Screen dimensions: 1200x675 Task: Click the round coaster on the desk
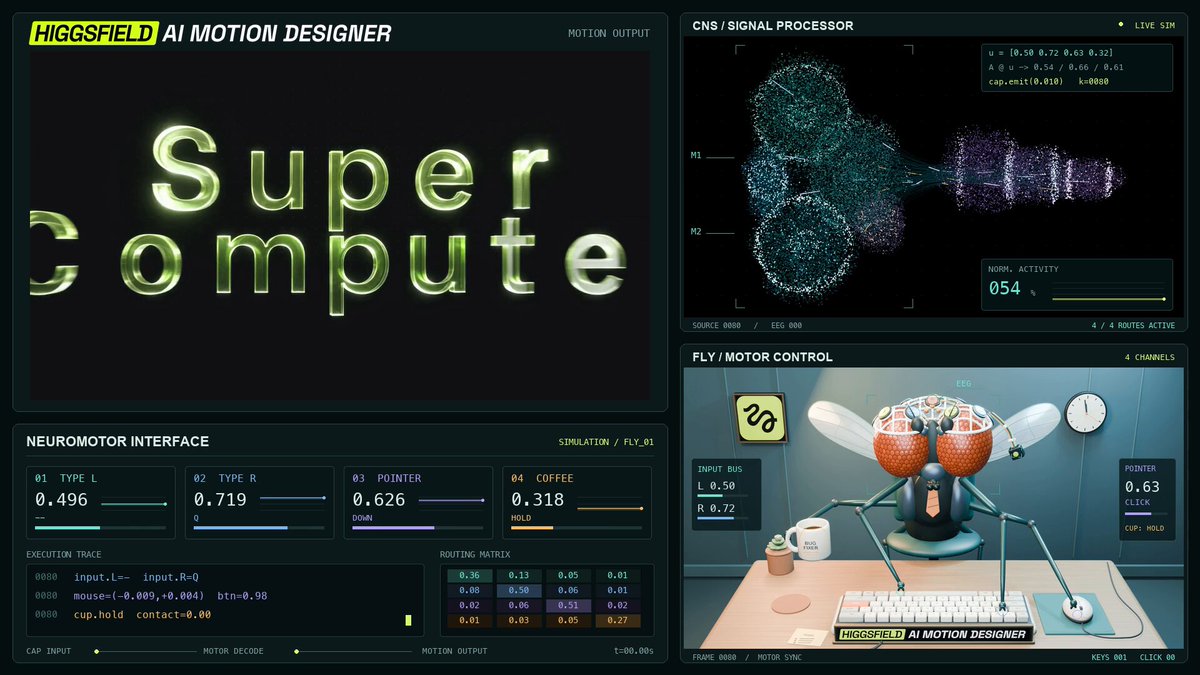pyautogui.click(x=792, y=604)
